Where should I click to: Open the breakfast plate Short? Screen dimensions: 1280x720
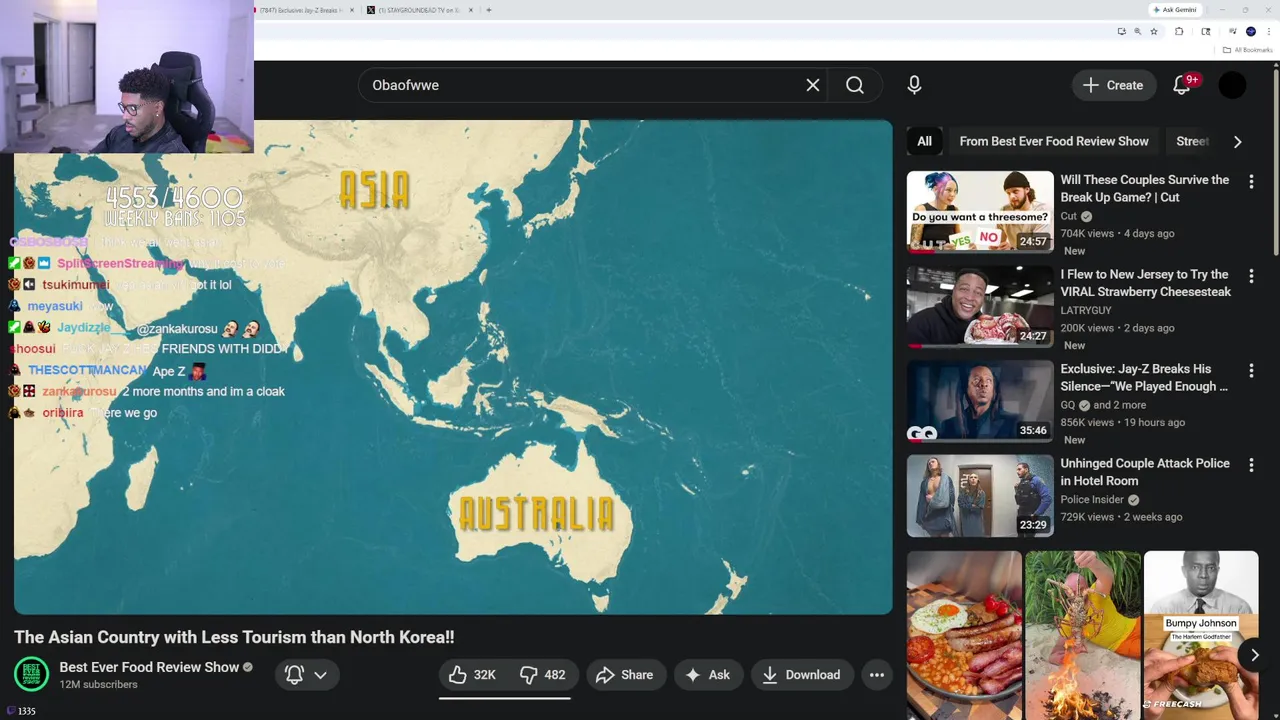tap(964, 635)
